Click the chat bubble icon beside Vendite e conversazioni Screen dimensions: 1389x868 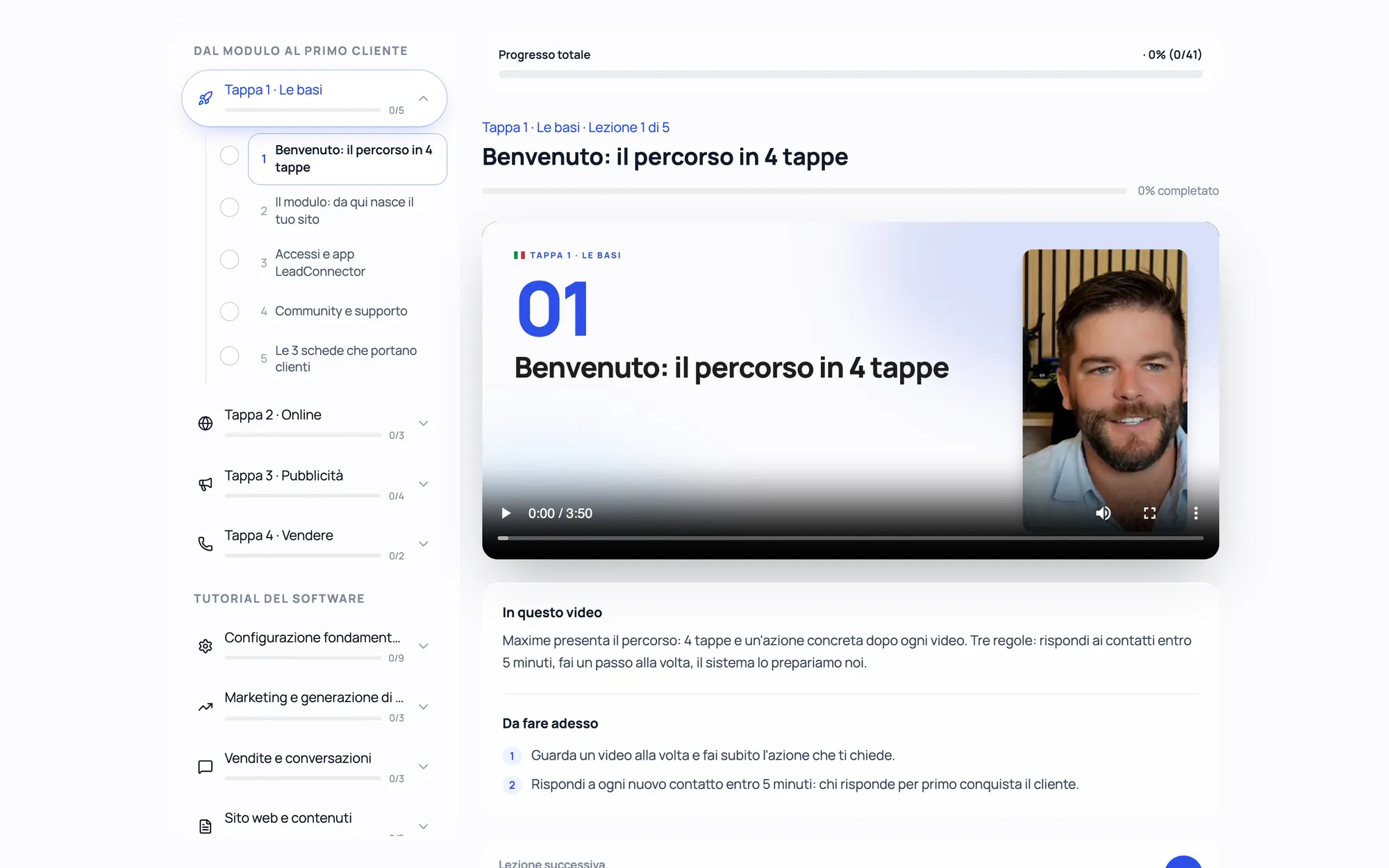click(x=206, y=767)
